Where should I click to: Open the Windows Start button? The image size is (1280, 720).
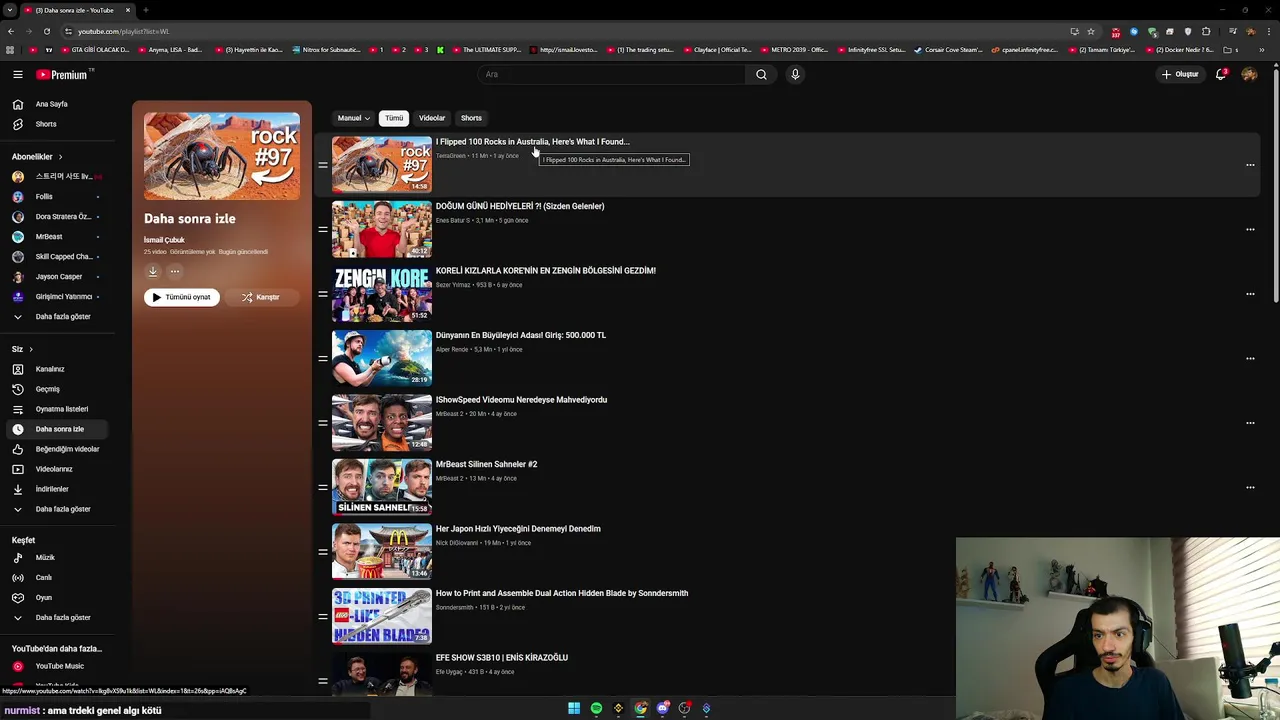coord(574,708)
